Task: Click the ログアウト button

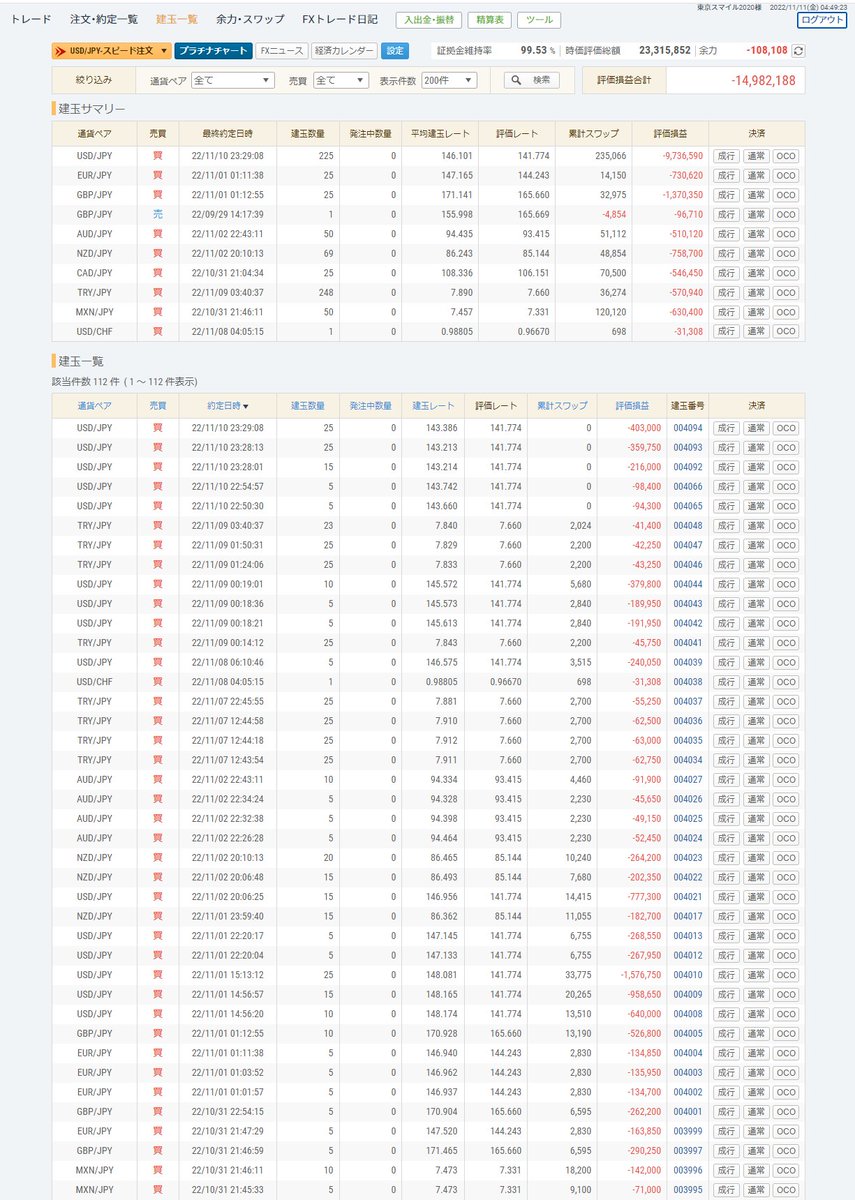Action: click(x=822, y=20)
